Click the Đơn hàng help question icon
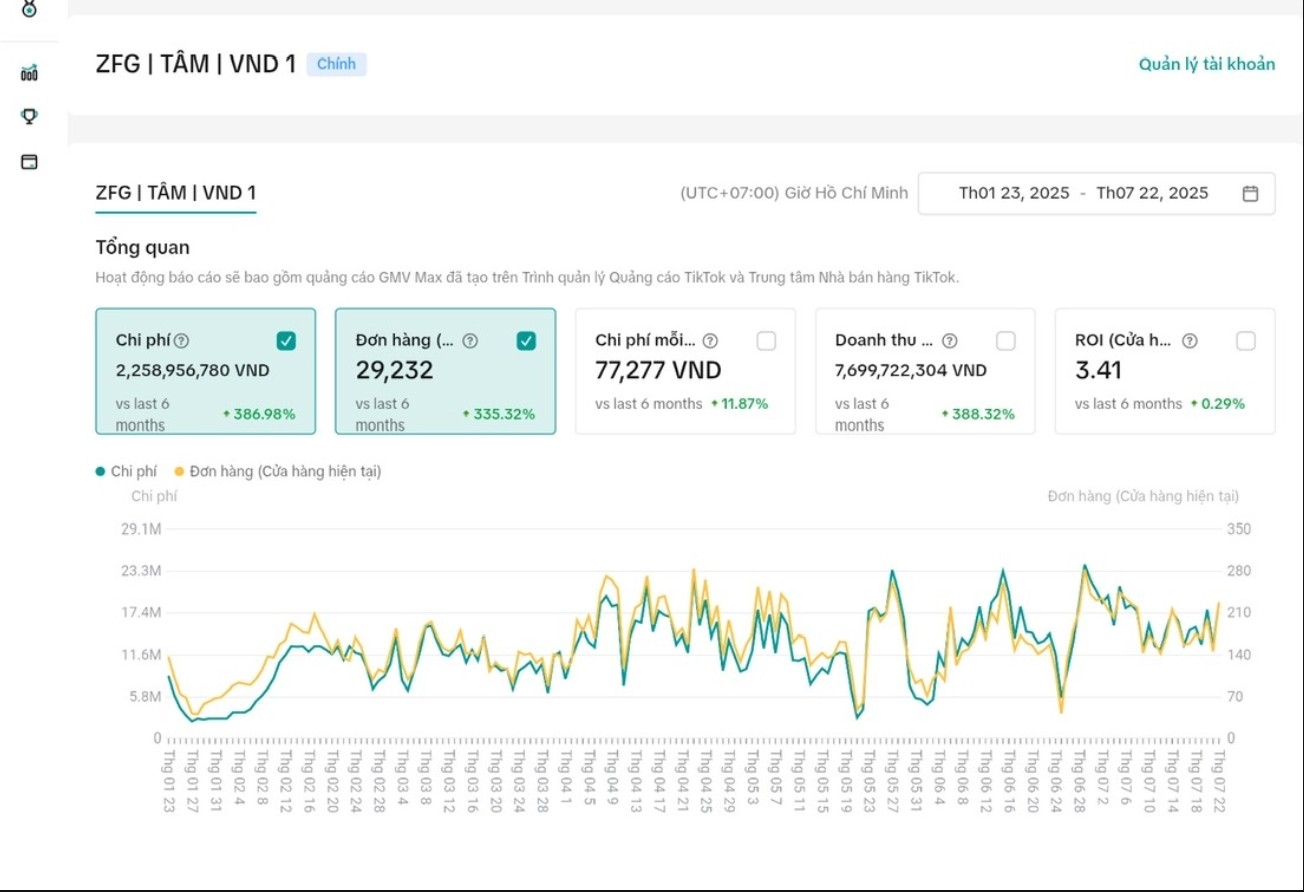The height and width of the screenshot is (892, 1304). click(470, 341)
